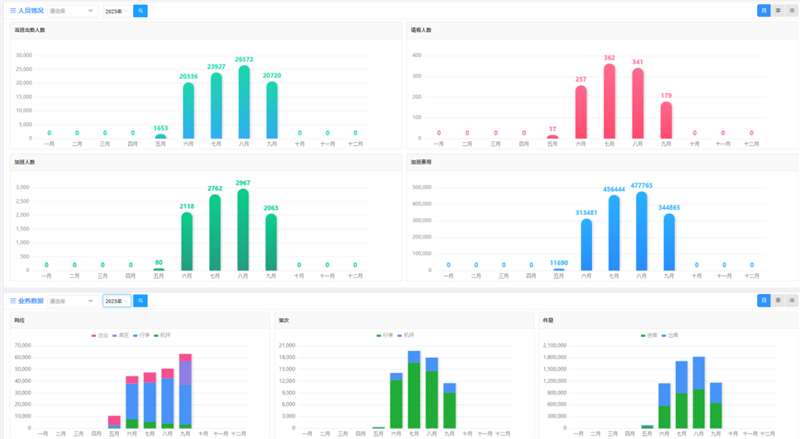Switch 业务数据 view to 季 tab
Screen dimensions: 800x439
778,300
